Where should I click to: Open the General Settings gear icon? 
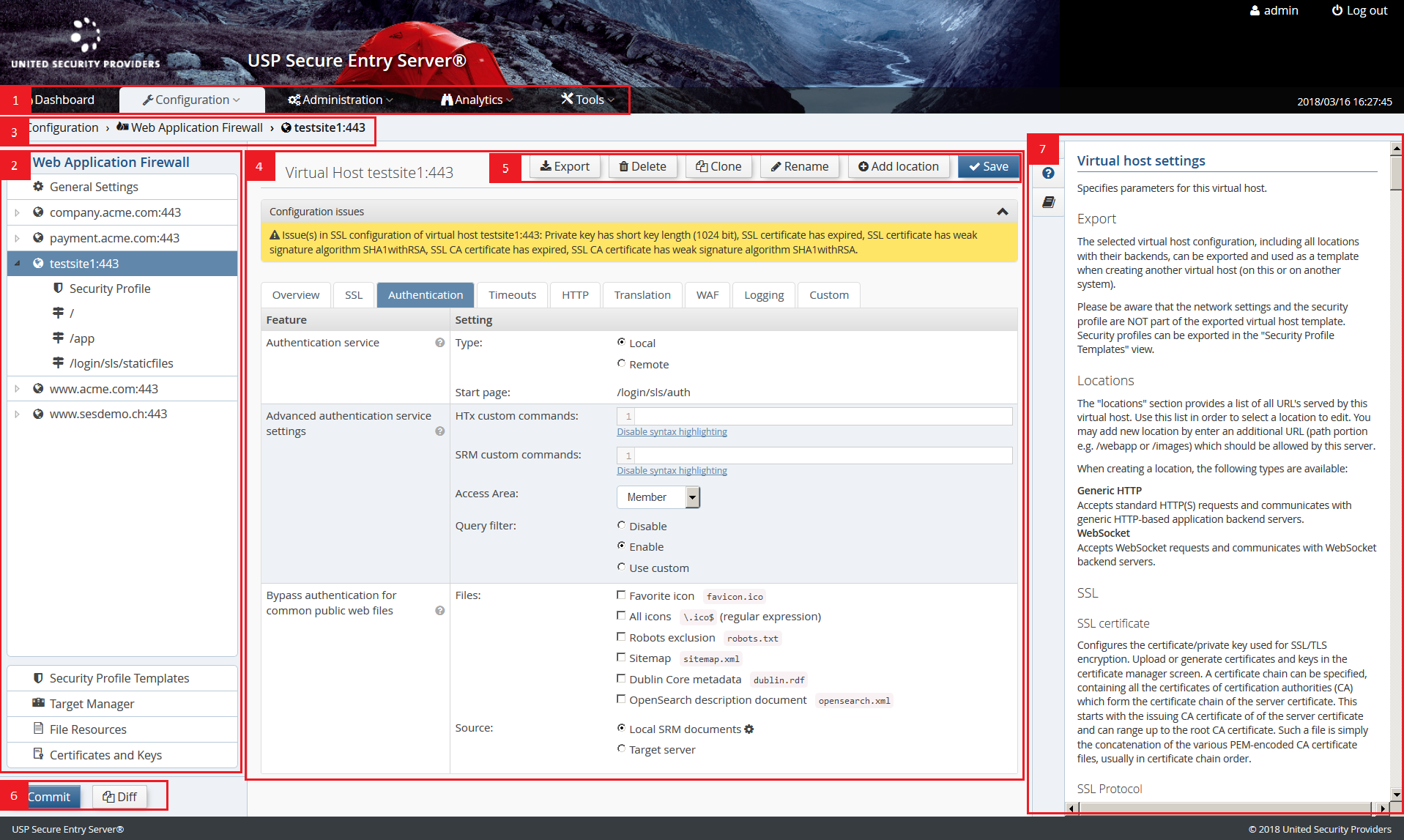pyautogui.click(x=39, y=187)
